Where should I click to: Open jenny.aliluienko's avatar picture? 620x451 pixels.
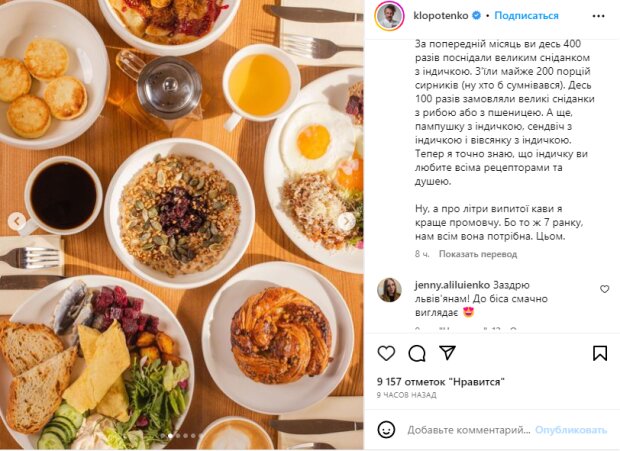tap(389, 290)
